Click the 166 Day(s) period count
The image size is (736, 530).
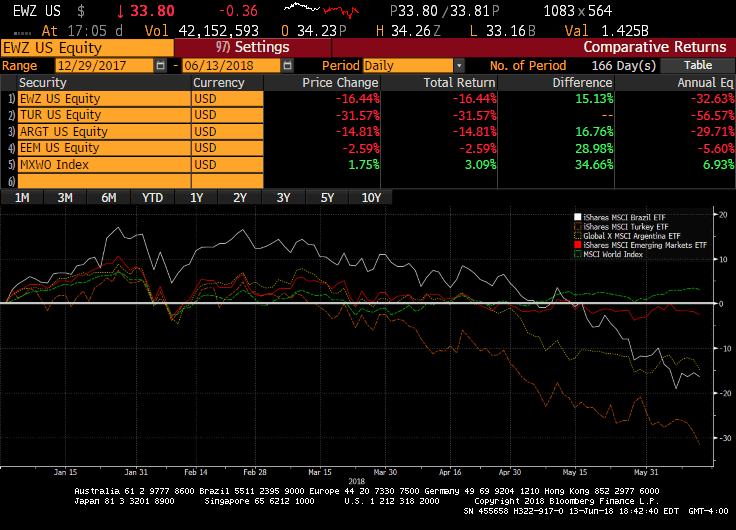pos(623,65)
